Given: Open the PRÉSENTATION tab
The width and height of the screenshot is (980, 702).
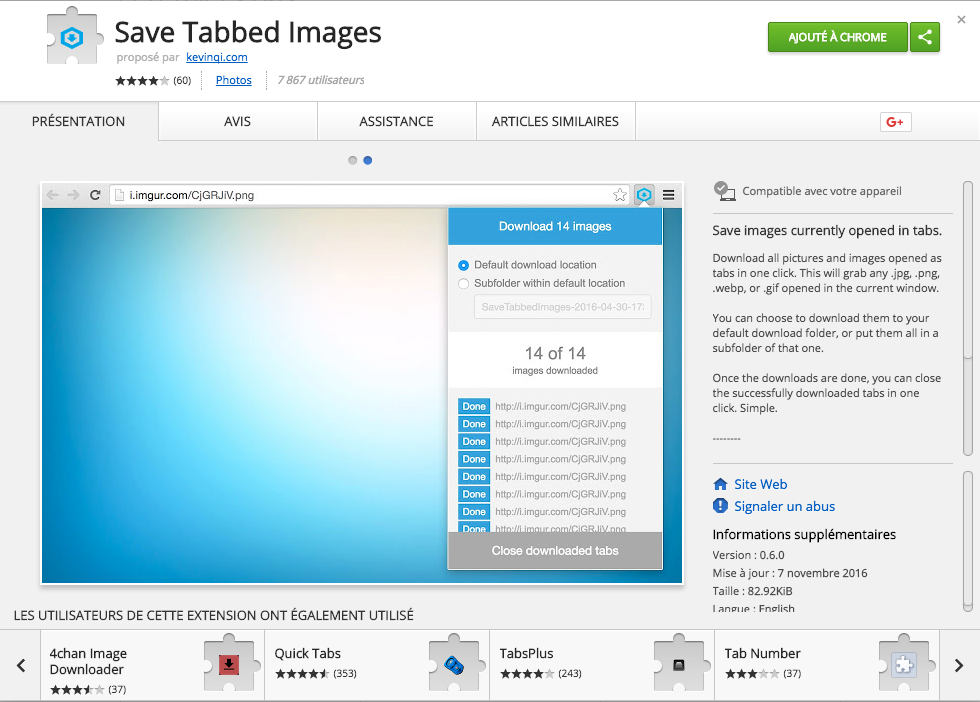Looking at the screenshot, I should [79, 121].
